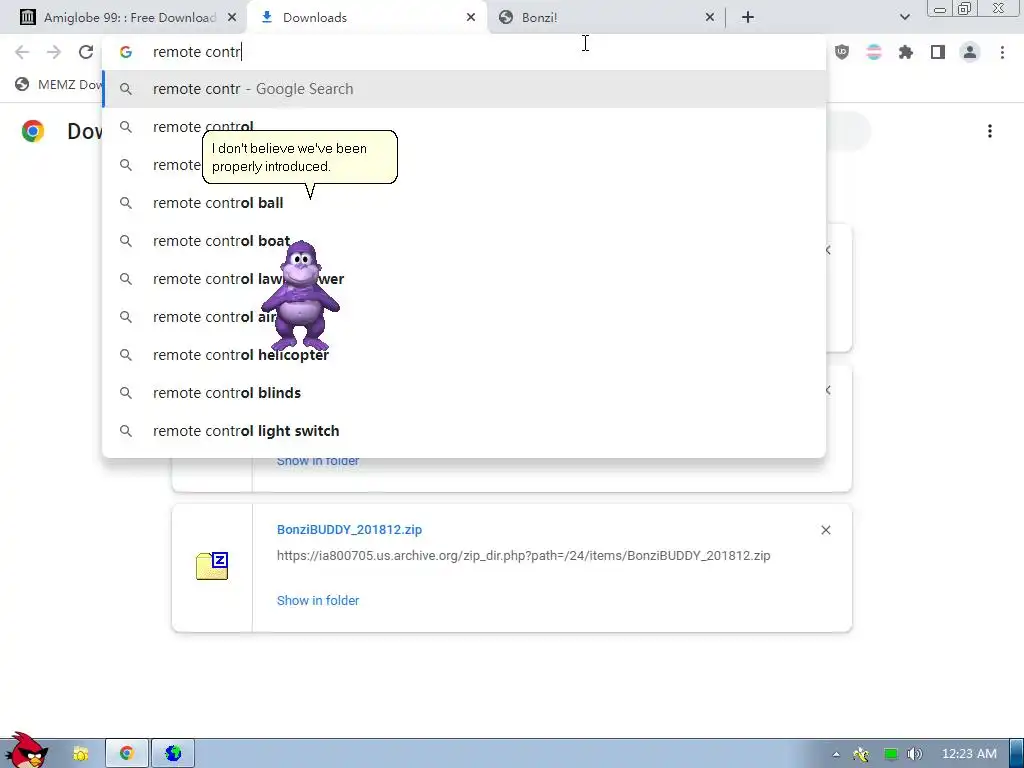Open the Angry Birds start button
The width and height of the screenshot is (1024, 768).
point(26,750)
